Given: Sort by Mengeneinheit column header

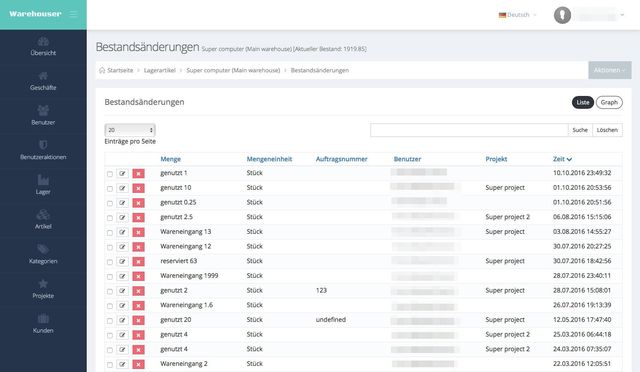Looking at the screenshot, I should pyautogui.click(x=269, y=159).
